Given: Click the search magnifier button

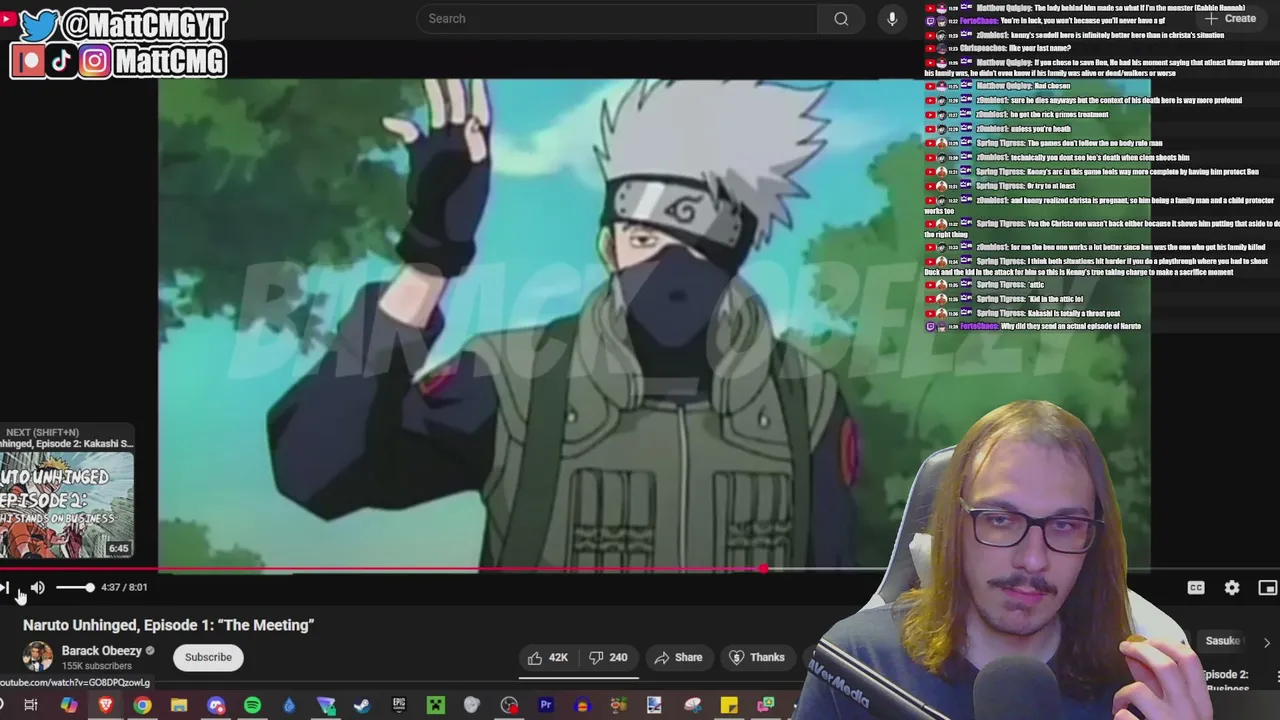Looking at the screenshot, I should coord(841,19).
